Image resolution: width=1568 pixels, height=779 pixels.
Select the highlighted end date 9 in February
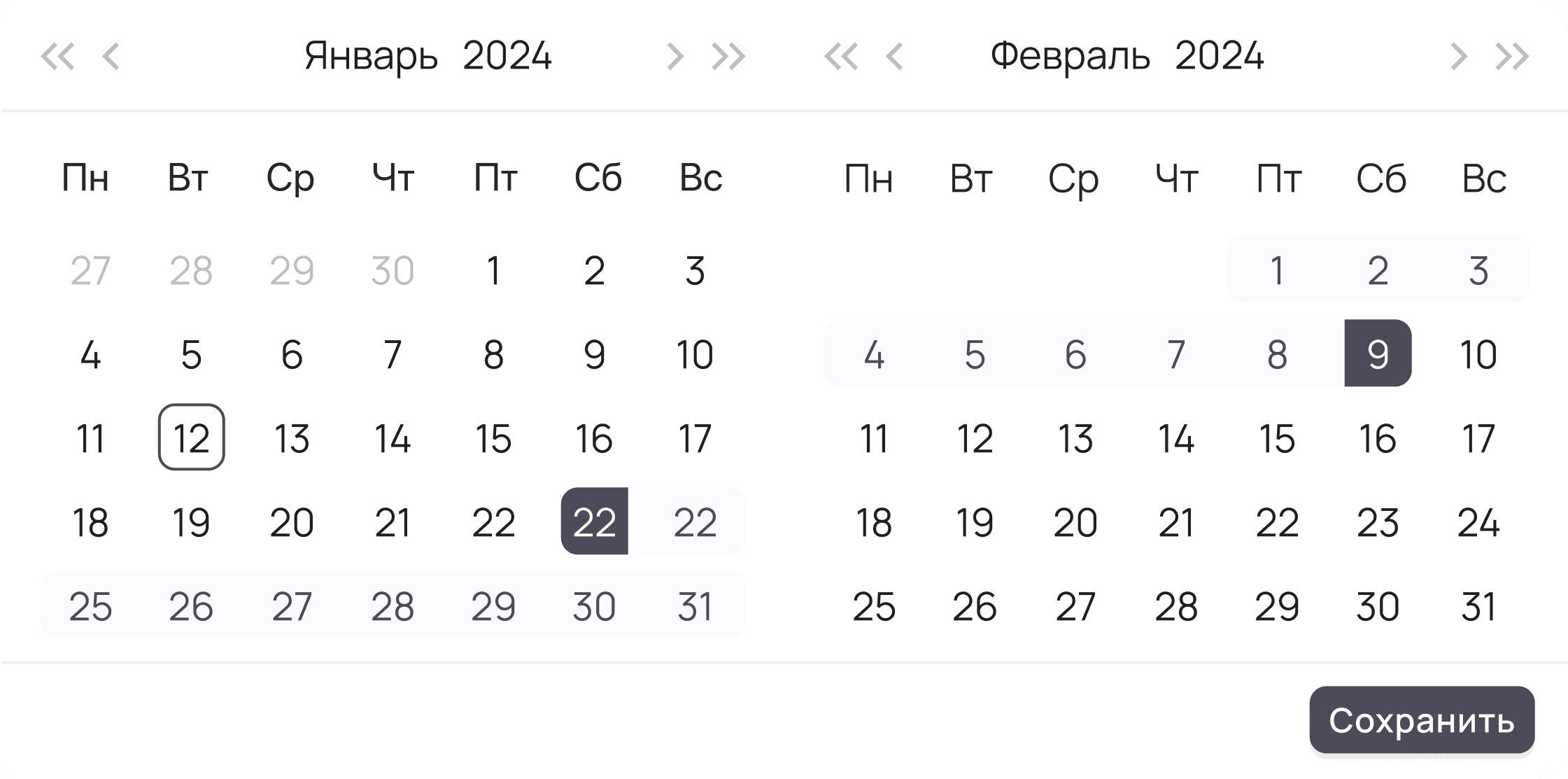coord(1378,353)
